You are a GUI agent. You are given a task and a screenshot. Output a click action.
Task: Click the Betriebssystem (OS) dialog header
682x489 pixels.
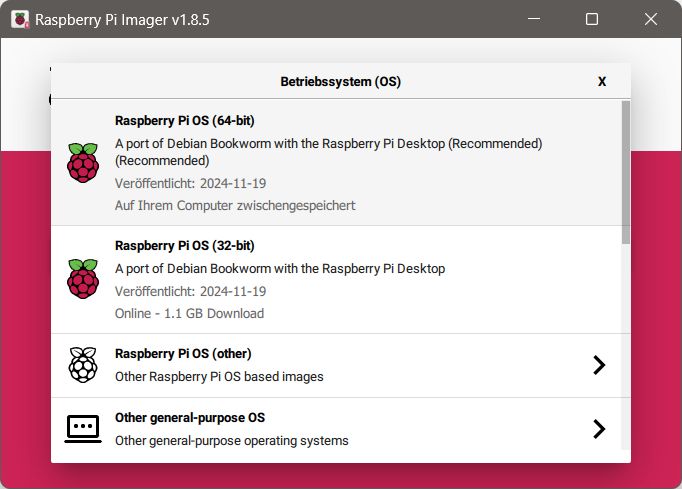[341, 81]
